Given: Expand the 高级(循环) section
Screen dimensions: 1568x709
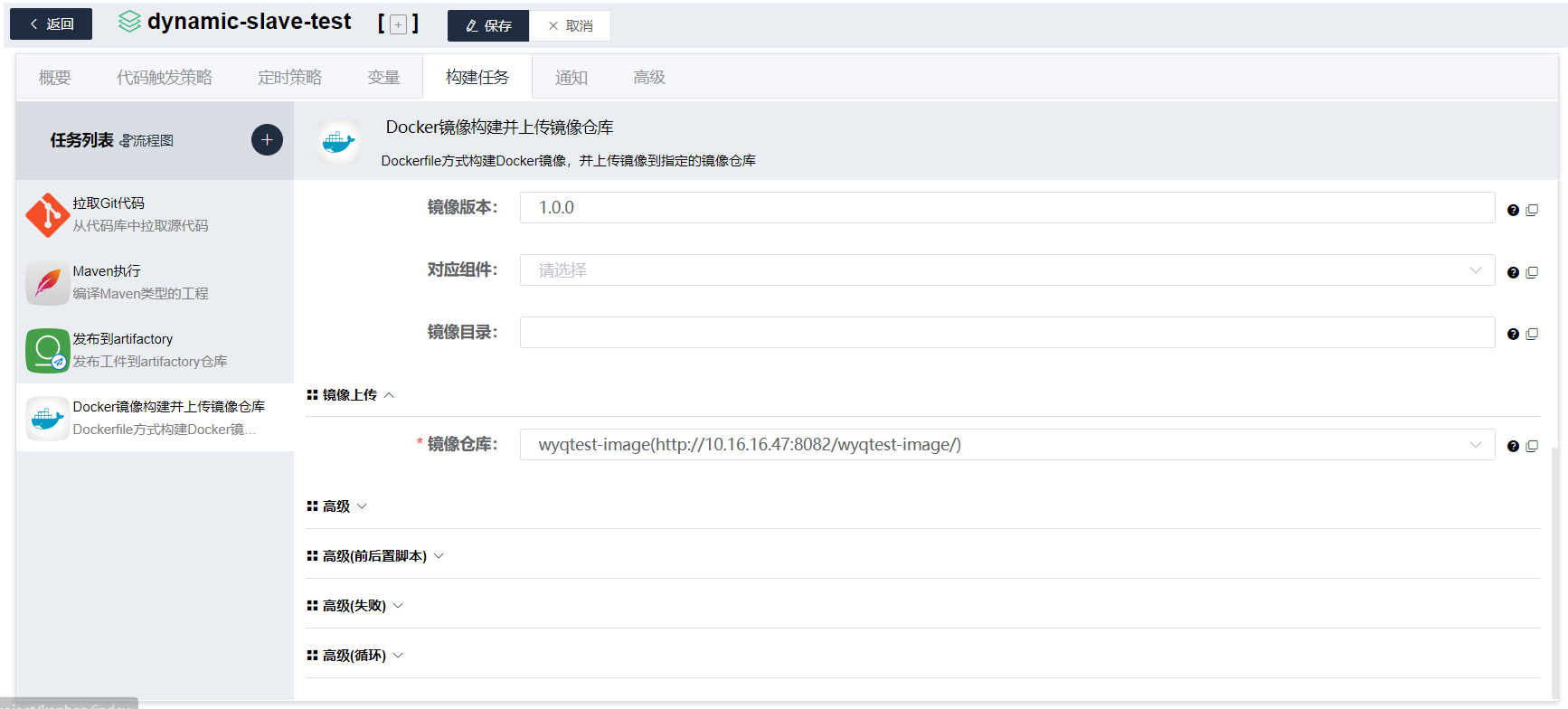Looking at the screenshot, I should 354,656.
